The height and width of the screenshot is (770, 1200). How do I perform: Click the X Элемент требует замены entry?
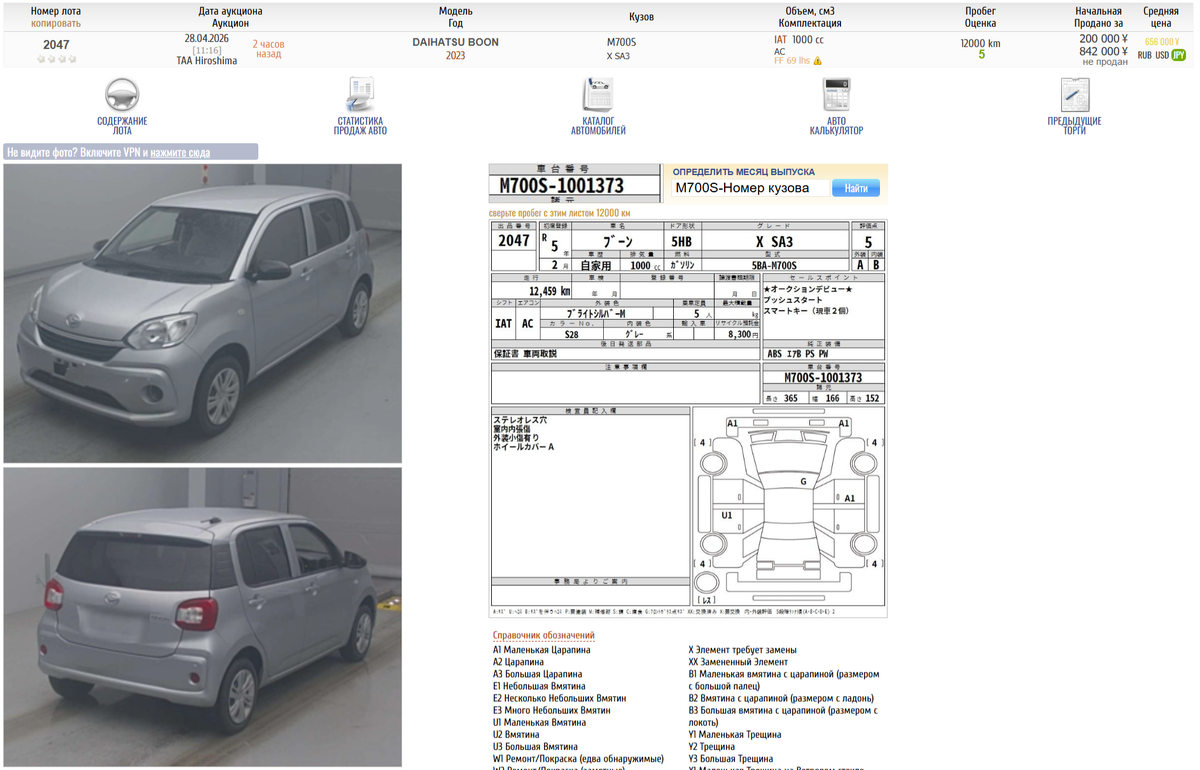tap(743, 650)
